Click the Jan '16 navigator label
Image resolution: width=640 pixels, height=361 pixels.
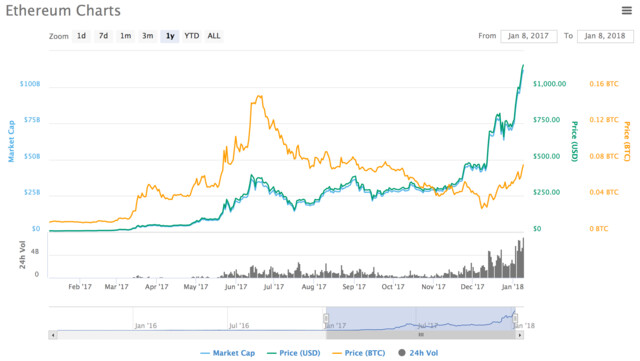point(146,325)
